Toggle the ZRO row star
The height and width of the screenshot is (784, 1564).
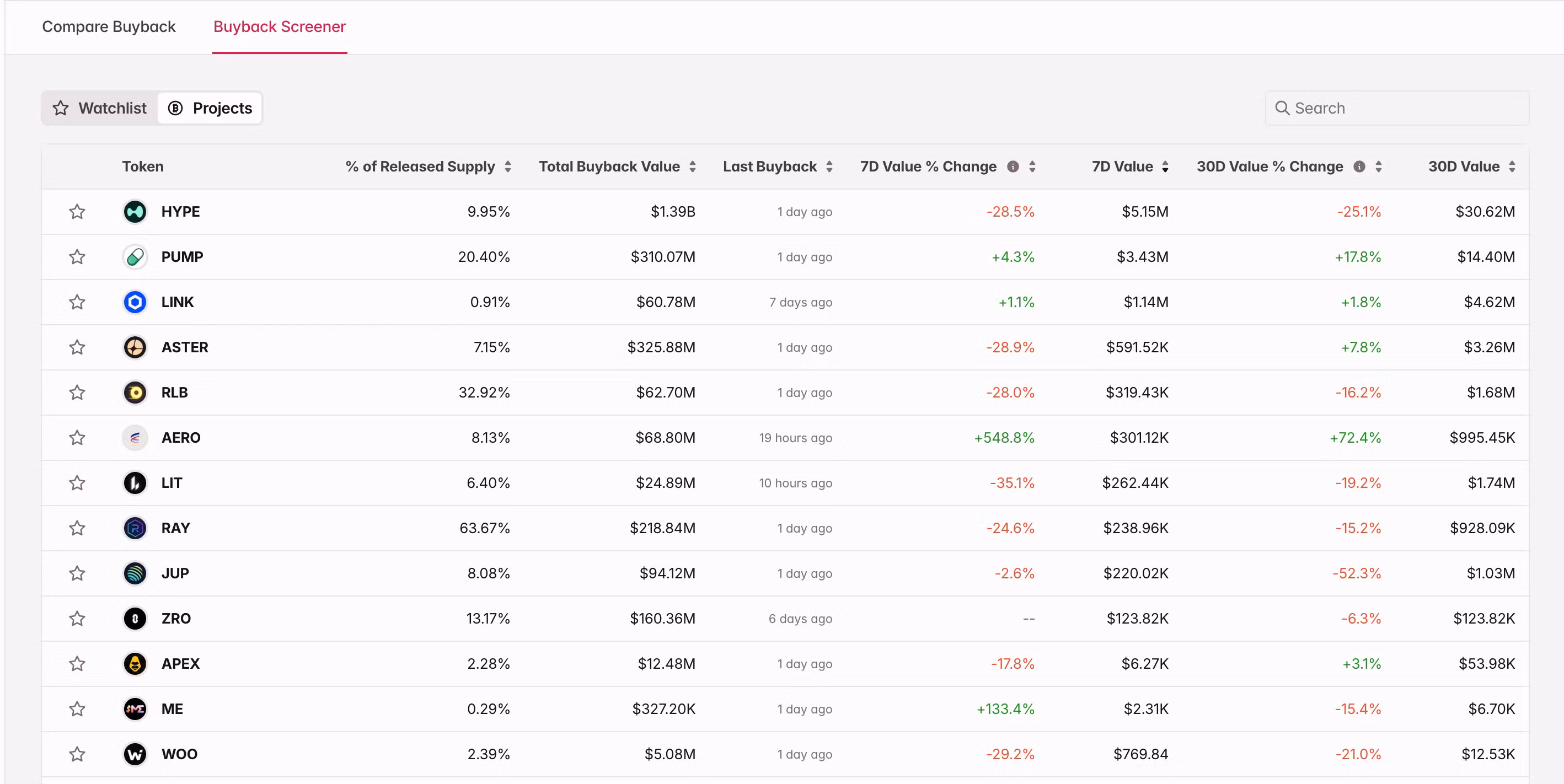coord(77,619)
